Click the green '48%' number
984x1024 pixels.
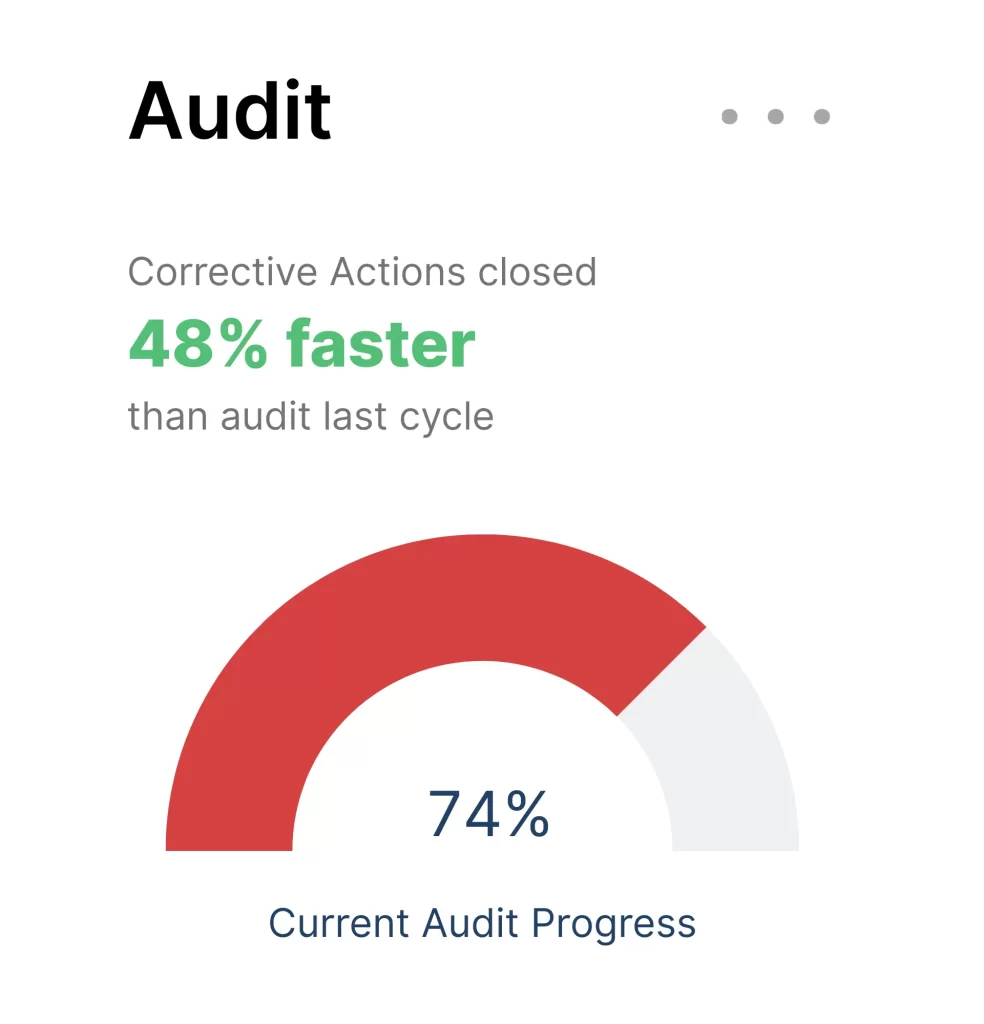(198, 344)
